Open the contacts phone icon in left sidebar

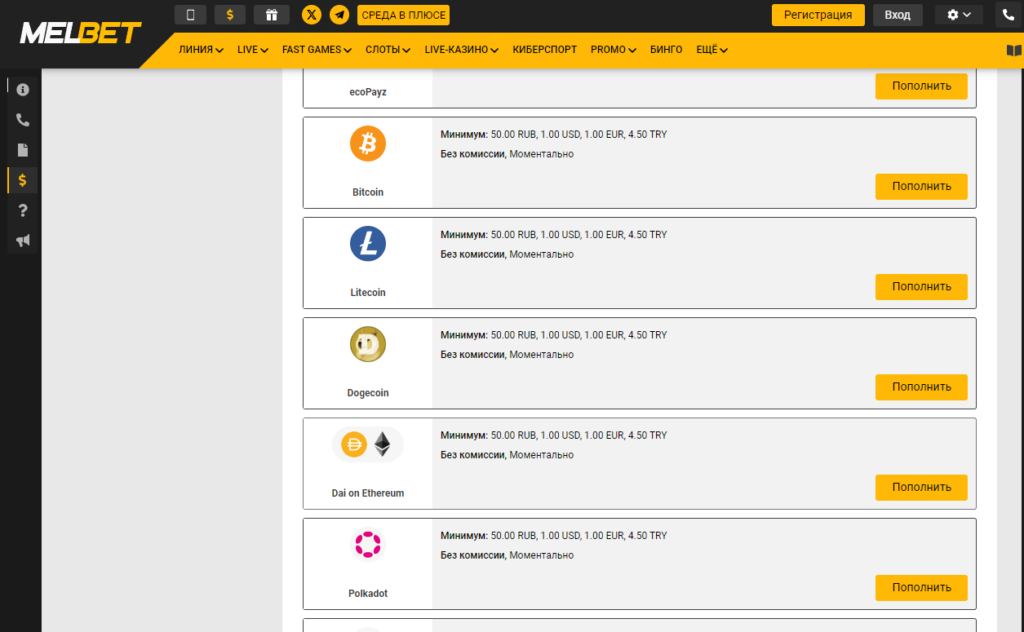pos(23,120)
